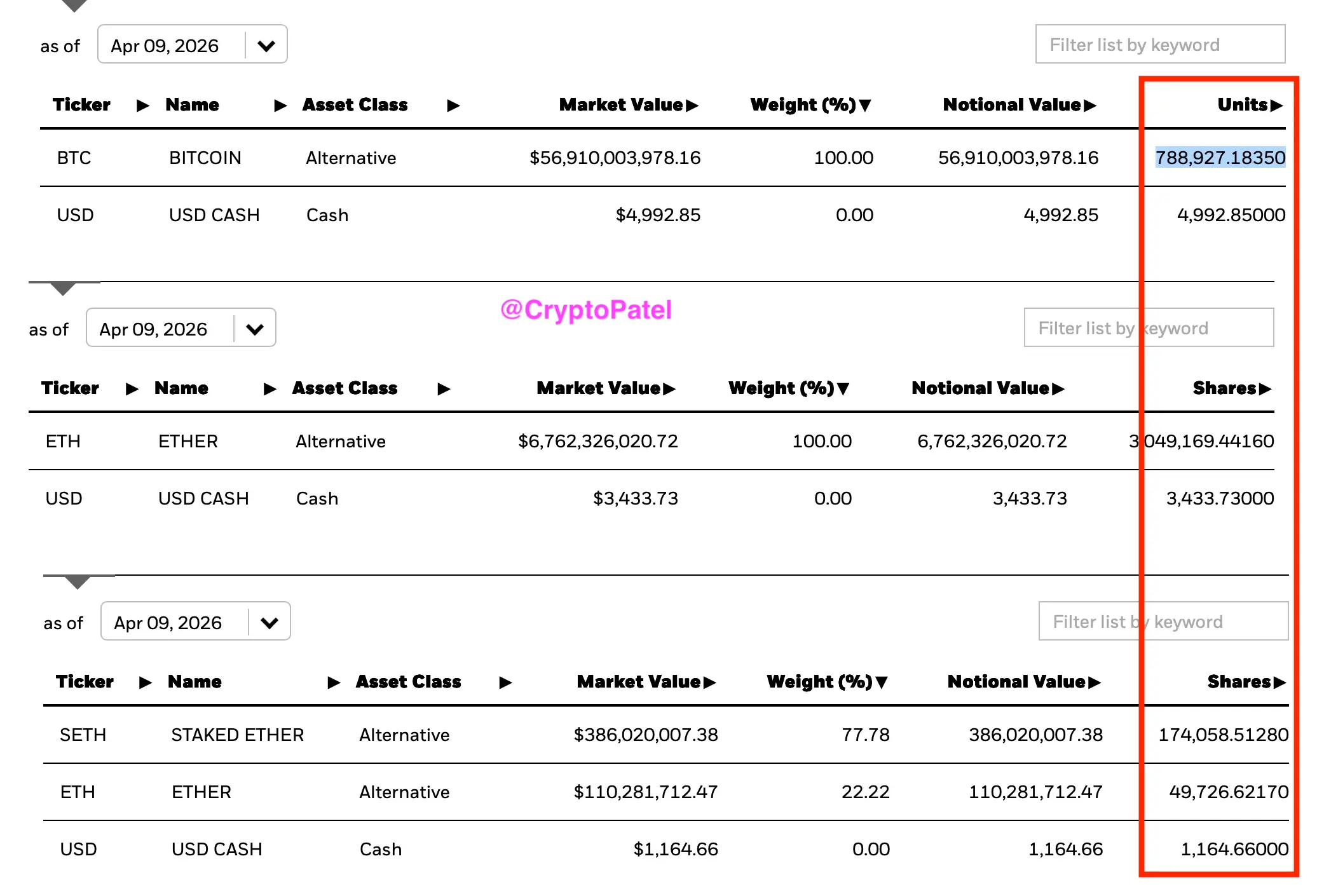Viewport: 1317px width, 896px height.
Task: Sort Bitcoin table by Weight (%)
Action: [810, 105]
